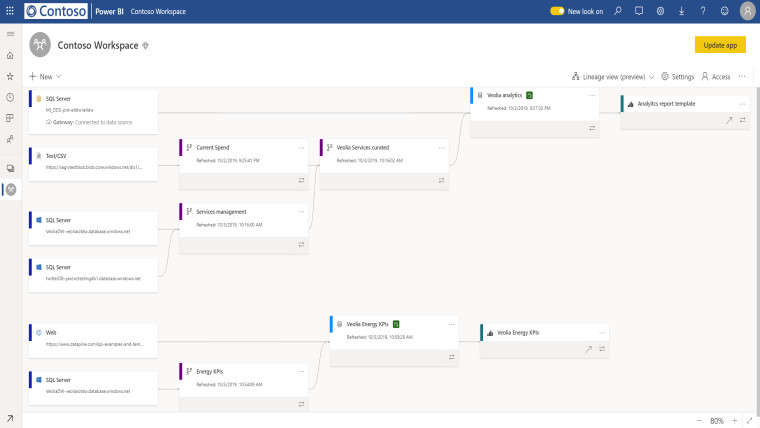Viewport: 760px width, 428px height.
Task: Open more options on Veolia analytics dataset
Action: (x=592, y=95)
